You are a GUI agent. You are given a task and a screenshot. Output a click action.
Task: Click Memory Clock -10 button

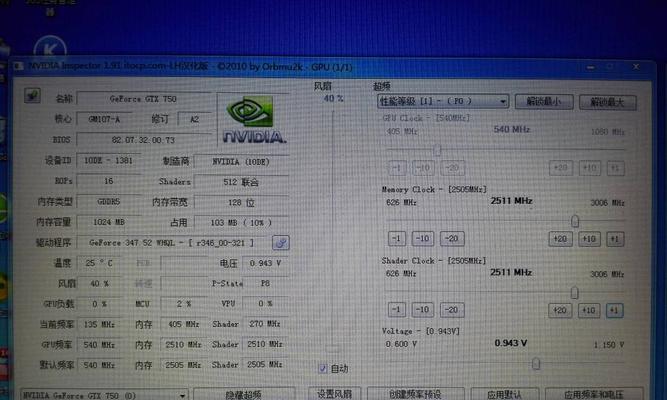click(422, 239)
